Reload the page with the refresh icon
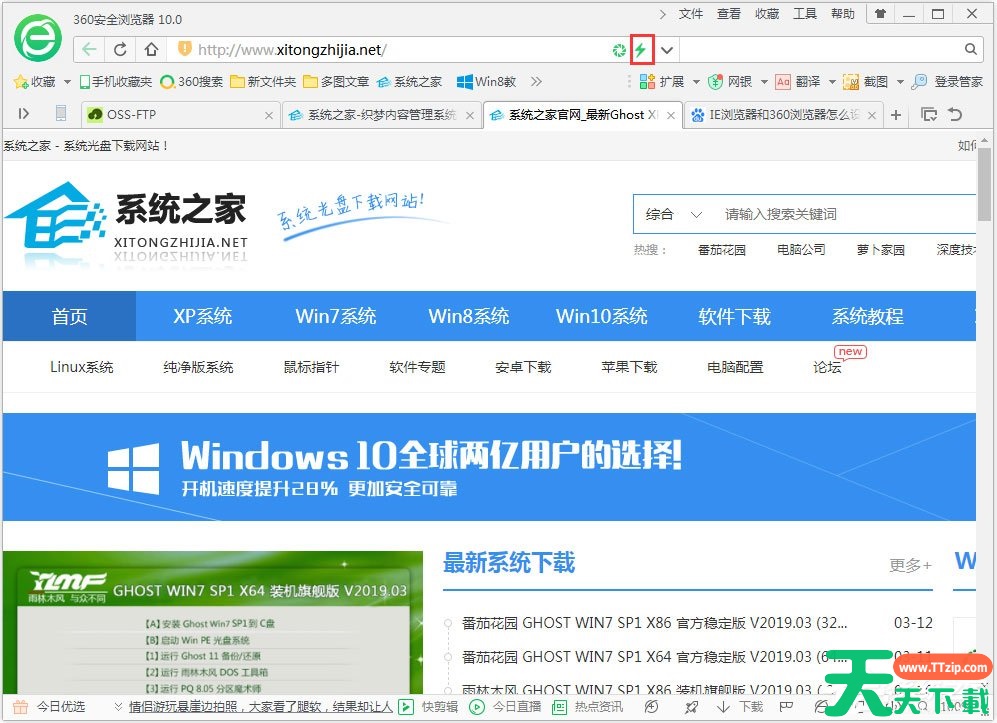Screen dimensions: 997x723 pyautogui.click(x=120, y=50)
